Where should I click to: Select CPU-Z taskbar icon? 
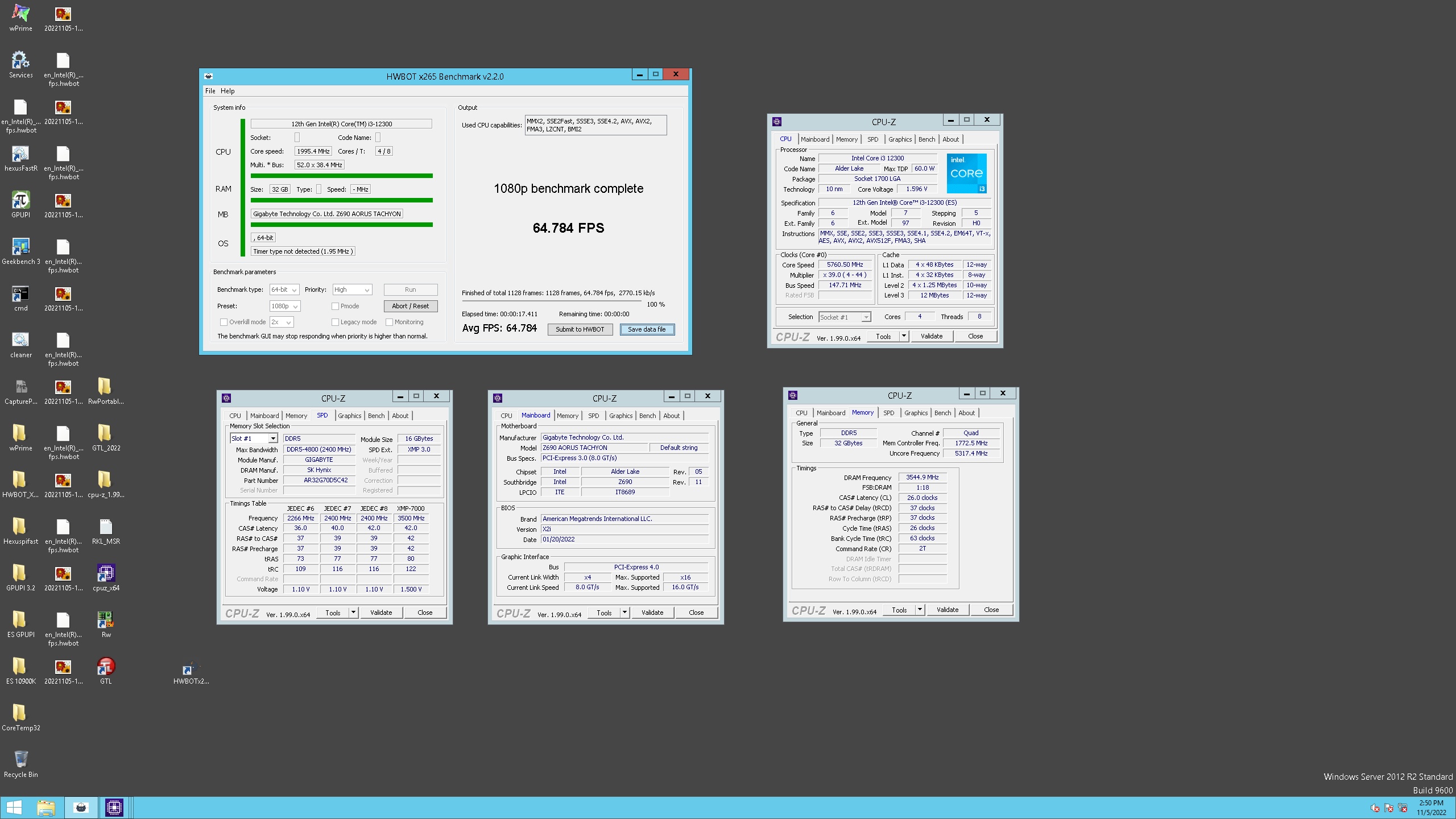pyautogui.click(x=114, y=808)
